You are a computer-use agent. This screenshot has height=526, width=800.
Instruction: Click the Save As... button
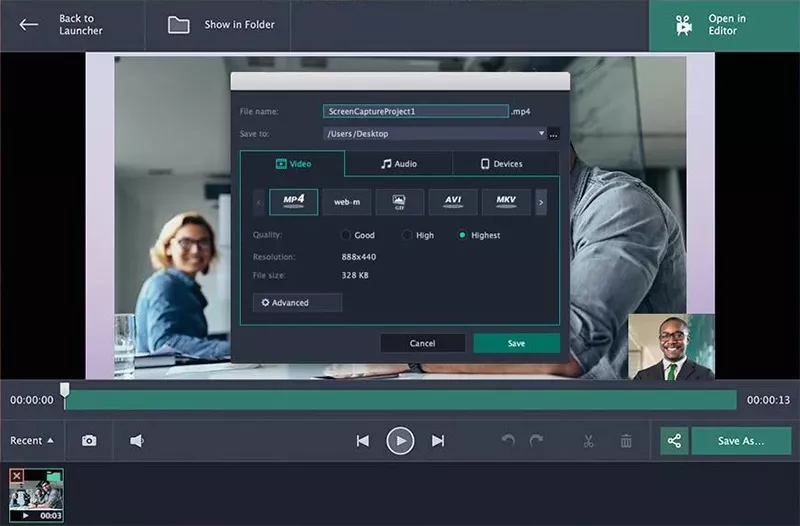(741, 441)
